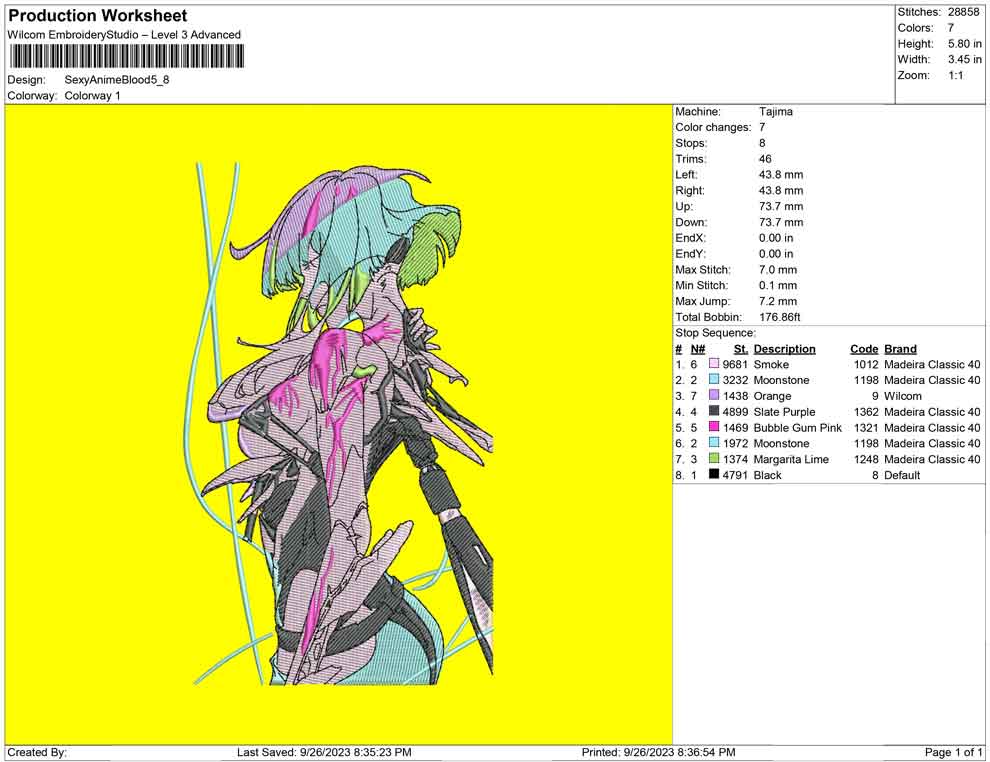This screenshot has width=990, height=762.
Task: Select the design name "SexyAnimeBlood5_8"
Action: (117, 80)
